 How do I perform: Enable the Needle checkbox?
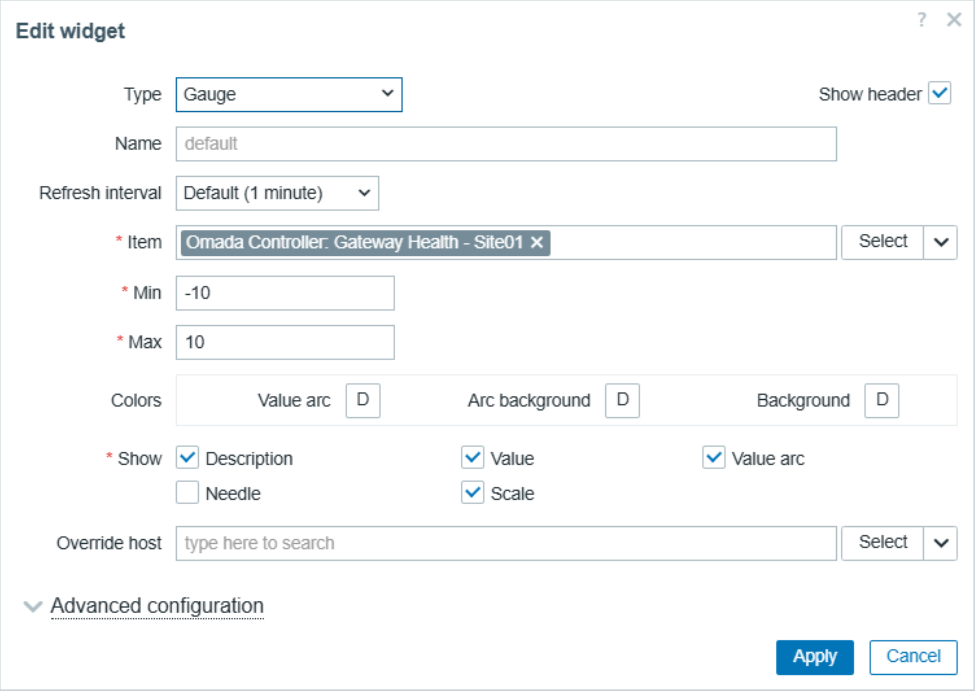(187, 493)
